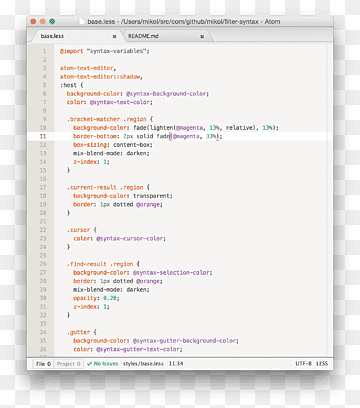The image size is (360, 408).
Task: Open the LESS grammar selector
Action: tap(322, 364)
